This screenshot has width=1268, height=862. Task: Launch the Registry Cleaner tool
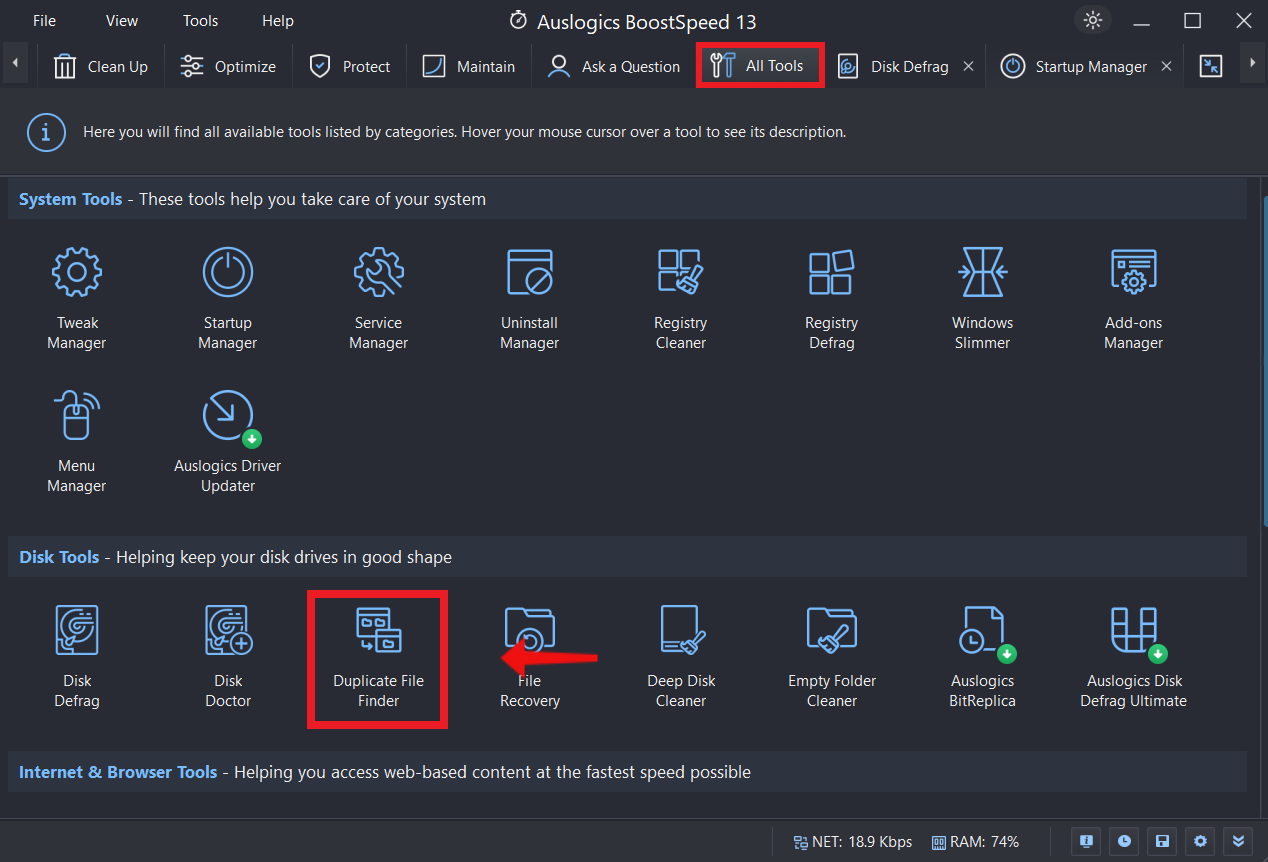point(681,299)
